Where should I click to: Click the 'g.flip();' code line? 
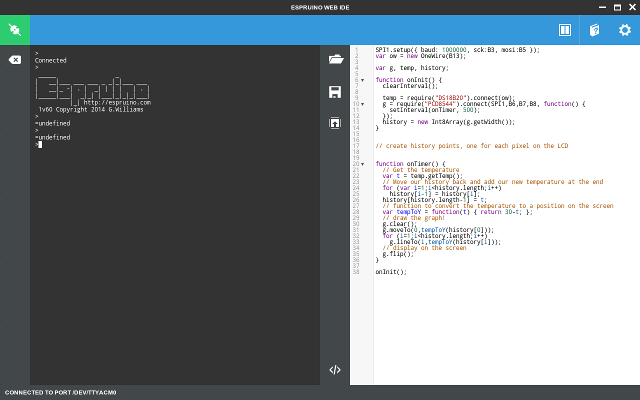(x=398, y=254)
